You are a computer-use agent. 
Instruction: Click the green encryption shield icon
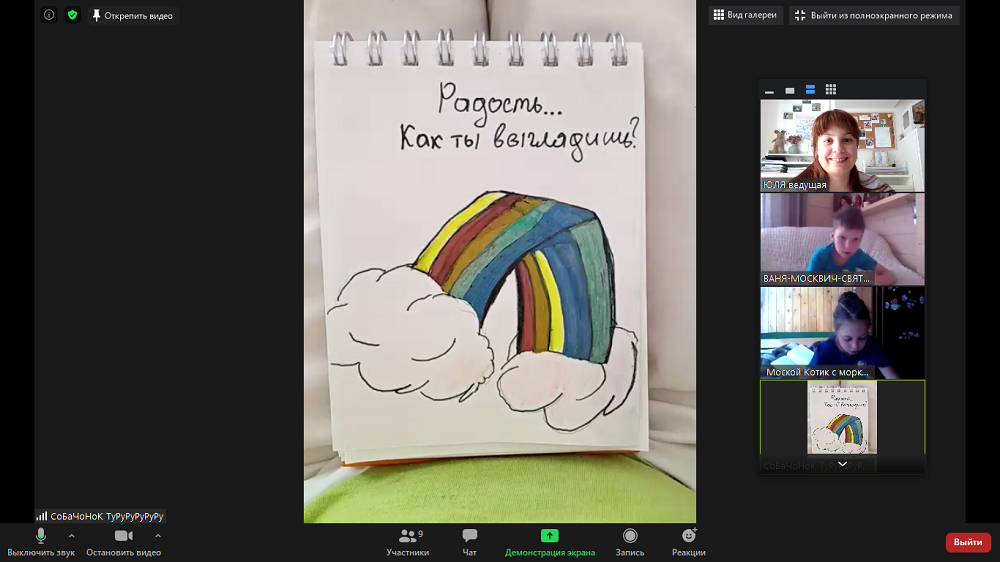[x=72, y=15]
